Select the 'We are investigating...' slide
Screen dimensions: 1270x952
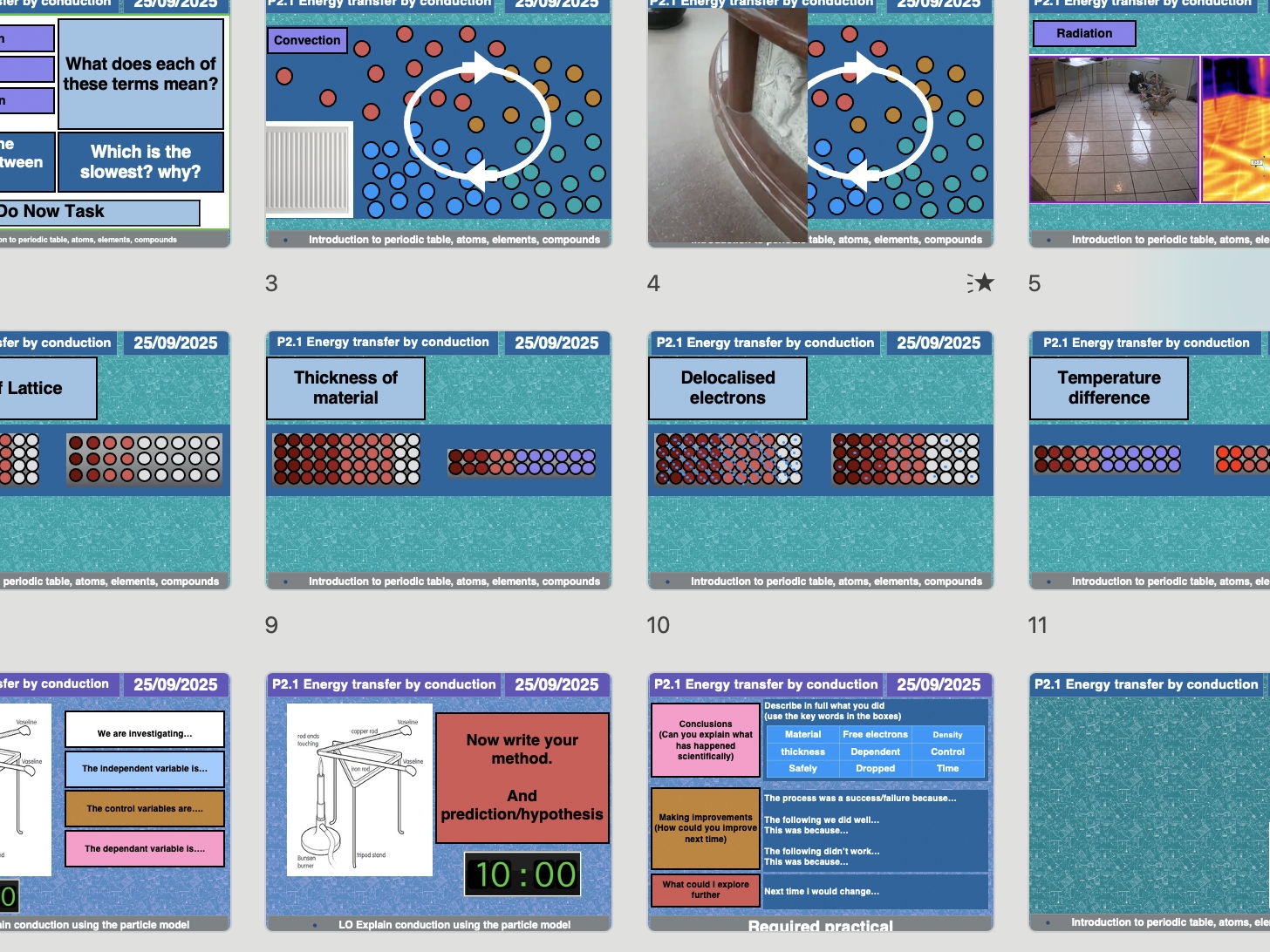[x=113, y=801]
